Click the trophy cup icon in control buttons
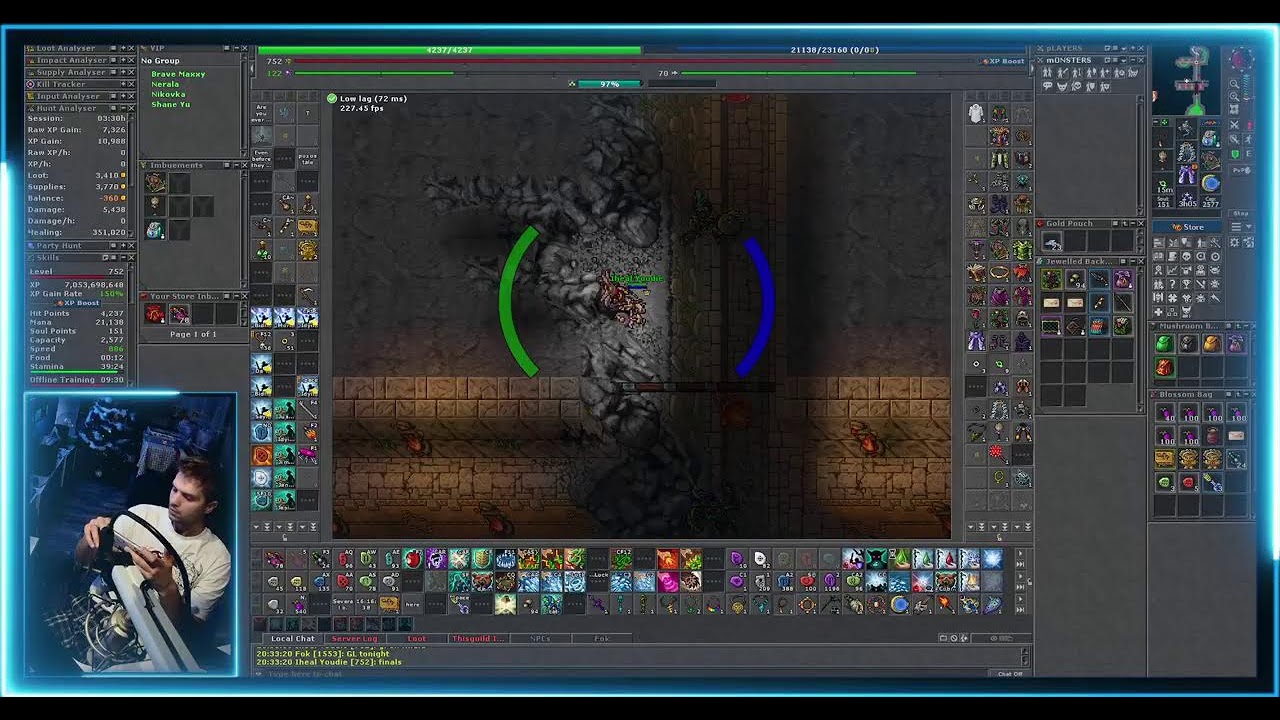This screenshot has height=720, width=1280. (1186, 284)
